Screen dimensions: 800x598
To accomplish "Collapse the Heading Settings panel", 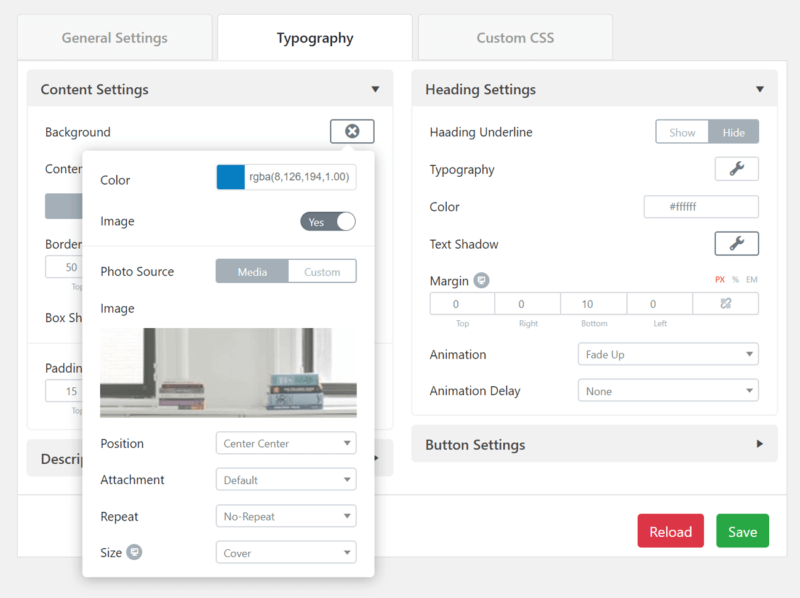I will [x=760, y=89].
